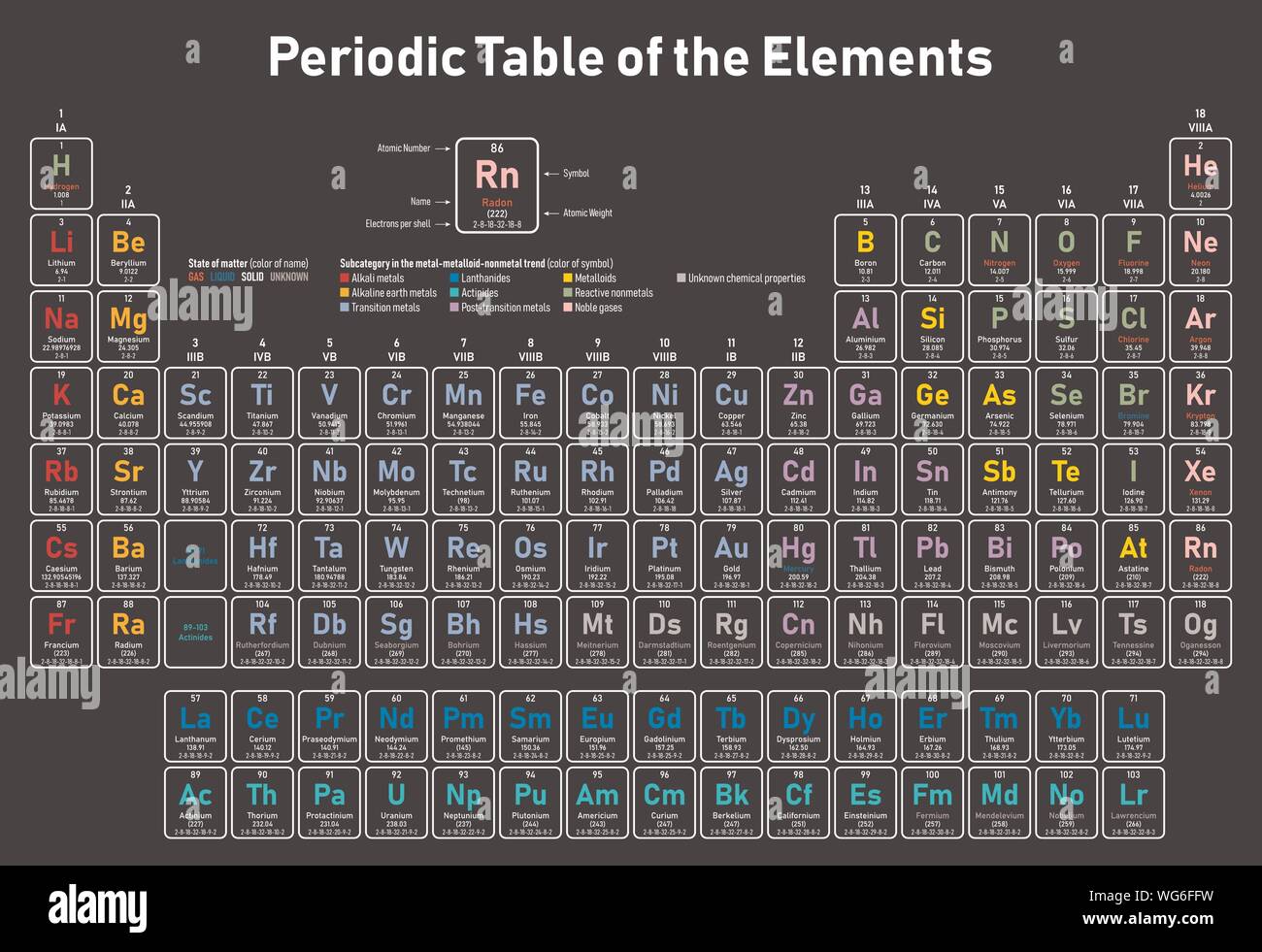Select the Silicon (Si) element cell
Viewport: 1262px width, 952px height.
tap(932, 326)
